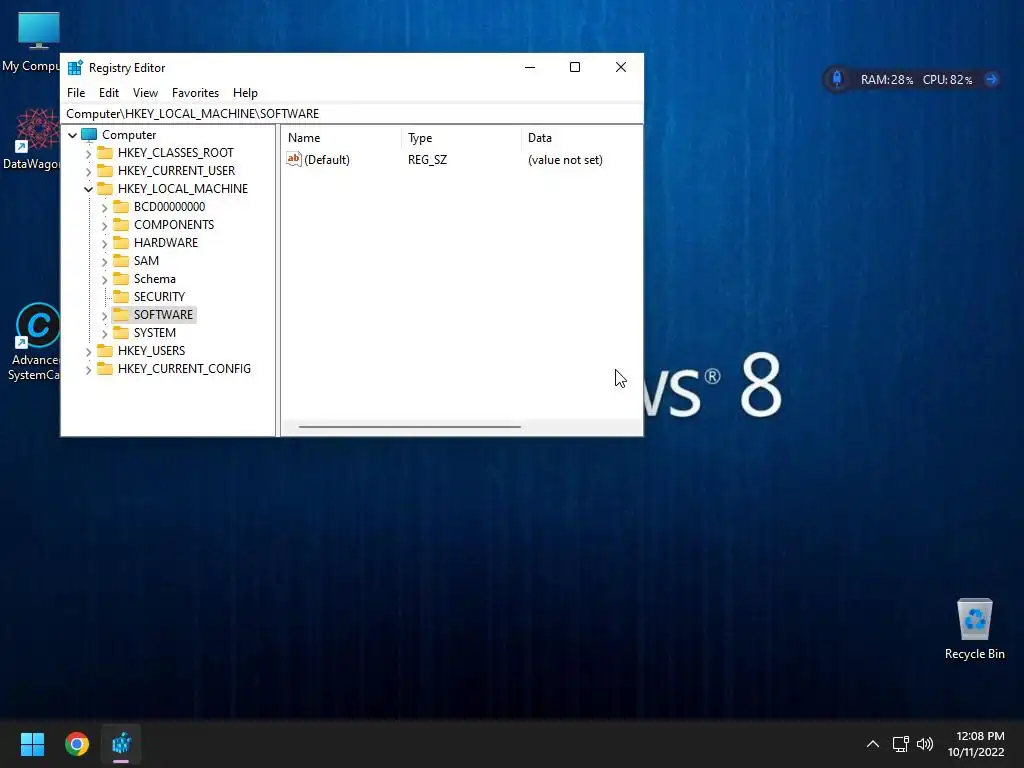Open the File menu
Image resolution: width=1024 pixels, height=768 pixels.
pos(76,93)
